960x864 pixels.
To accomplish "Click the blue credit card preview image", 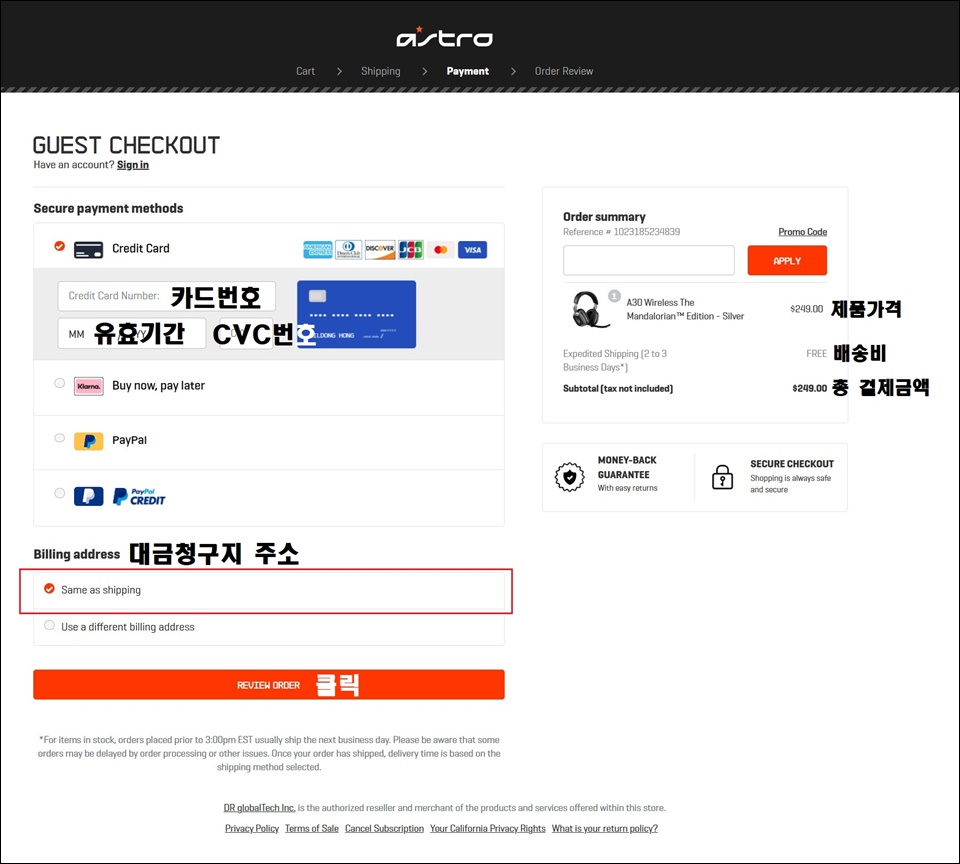I will [x=356, y=314].
